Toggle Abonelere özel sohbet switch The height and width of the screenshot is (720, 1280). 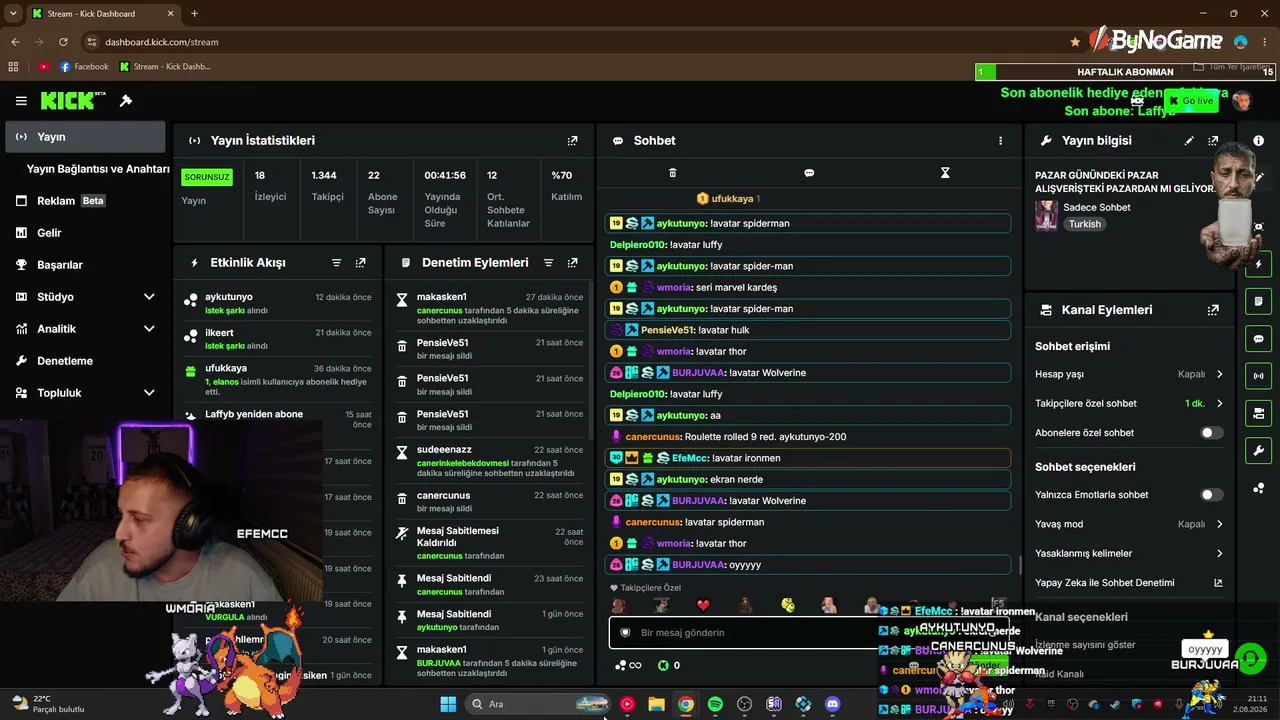point(1211,433)
